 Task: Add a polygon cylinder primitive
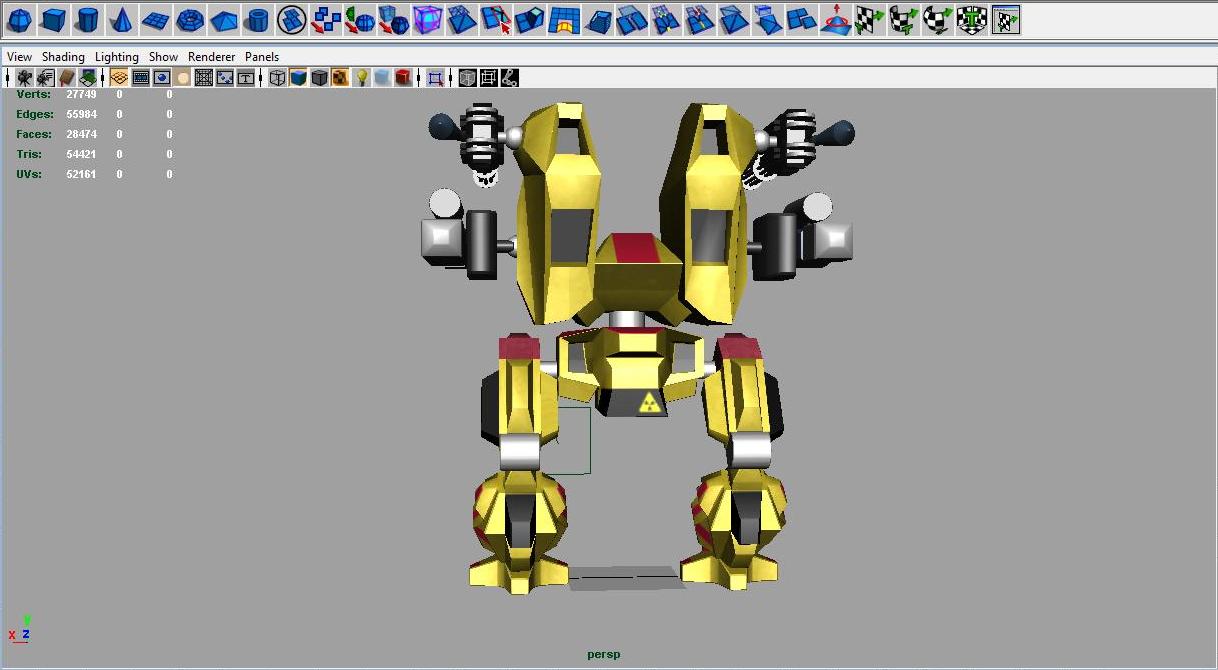pos(87,19)
